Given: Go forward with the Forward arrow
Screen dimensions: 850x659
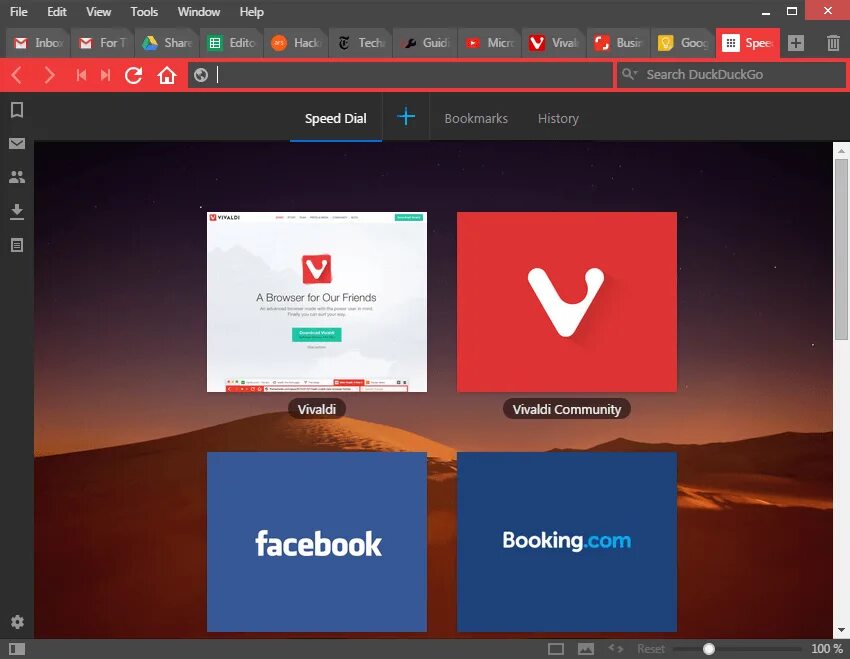Looking at the screenshot, I should tap(49, 75).
